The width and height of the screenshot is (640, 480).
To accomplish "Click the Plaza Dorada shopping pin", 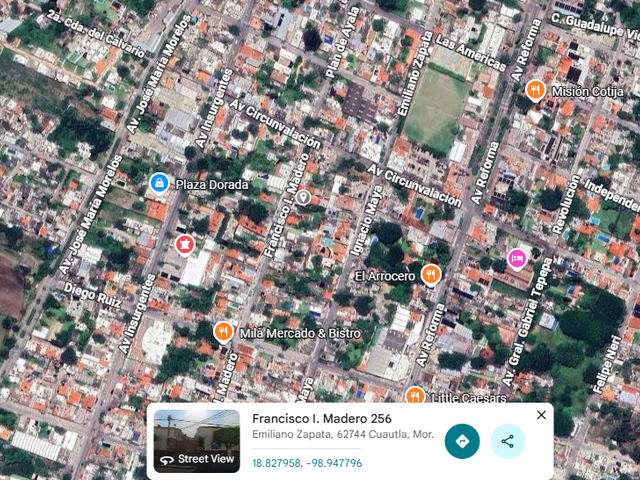I will tap(159, 183).
